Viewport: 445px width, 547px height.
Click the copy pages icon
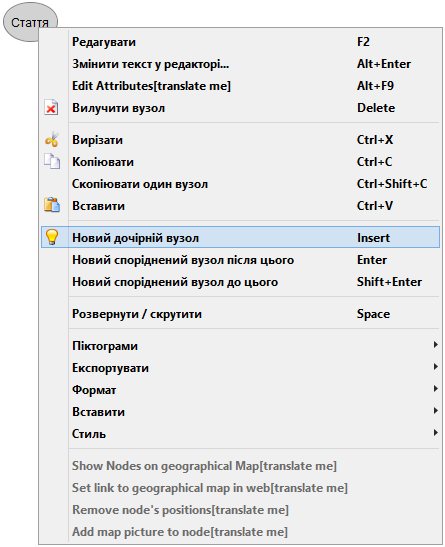pos(52,162)
